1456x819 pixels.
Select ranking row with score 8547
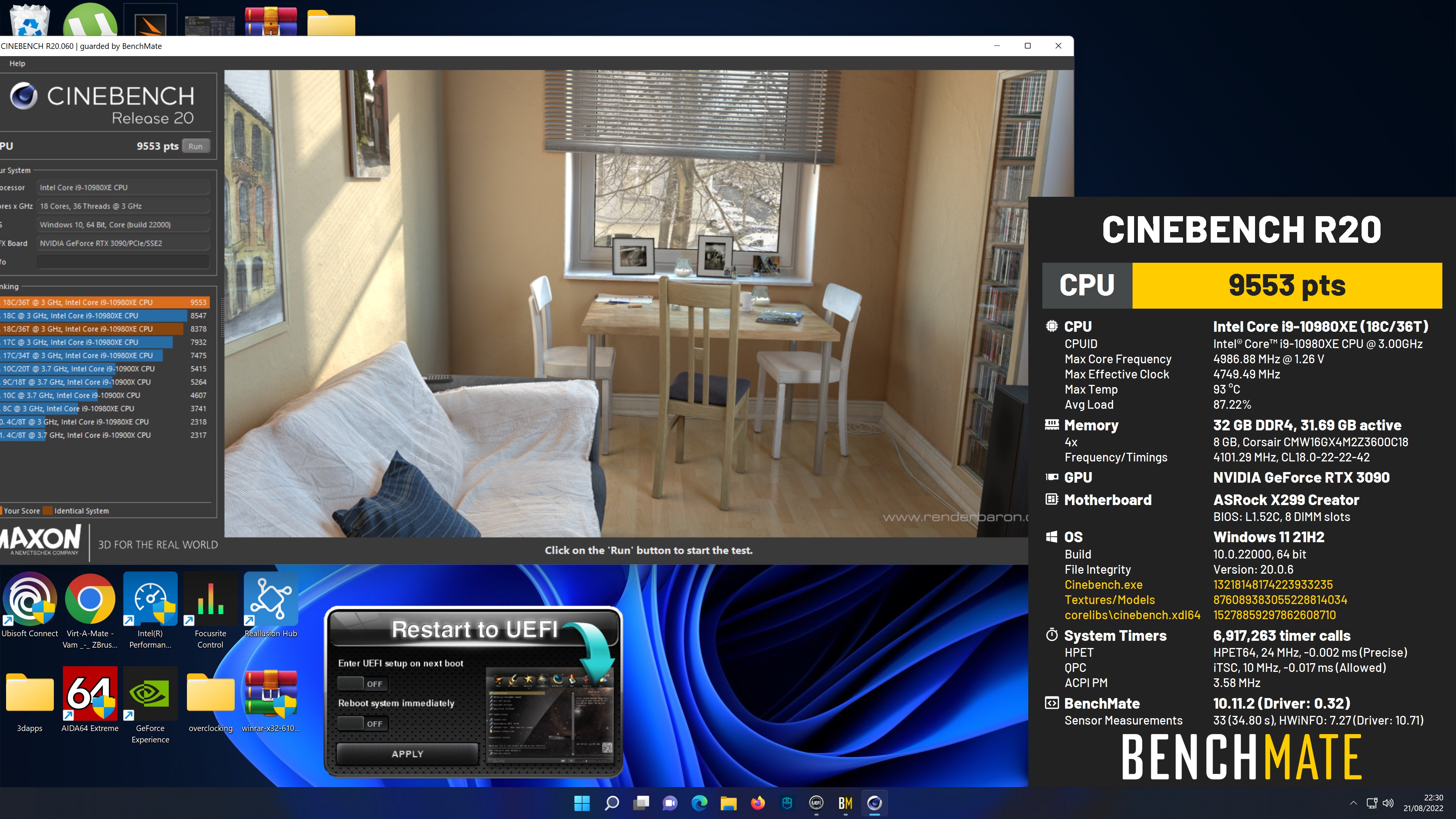click(105, 315)
